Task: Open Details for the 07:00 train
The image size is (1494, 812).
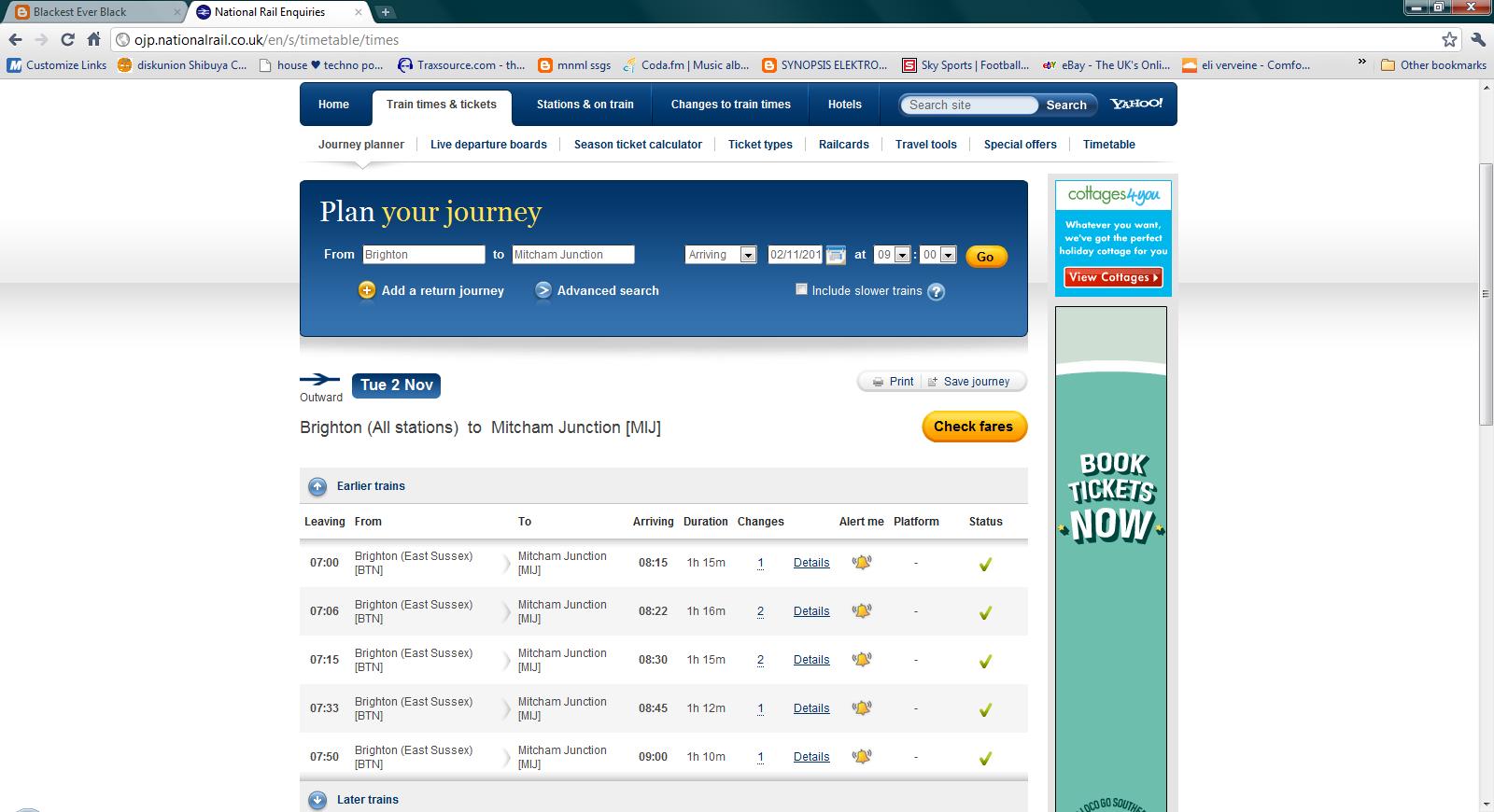Action: (811, 563)
